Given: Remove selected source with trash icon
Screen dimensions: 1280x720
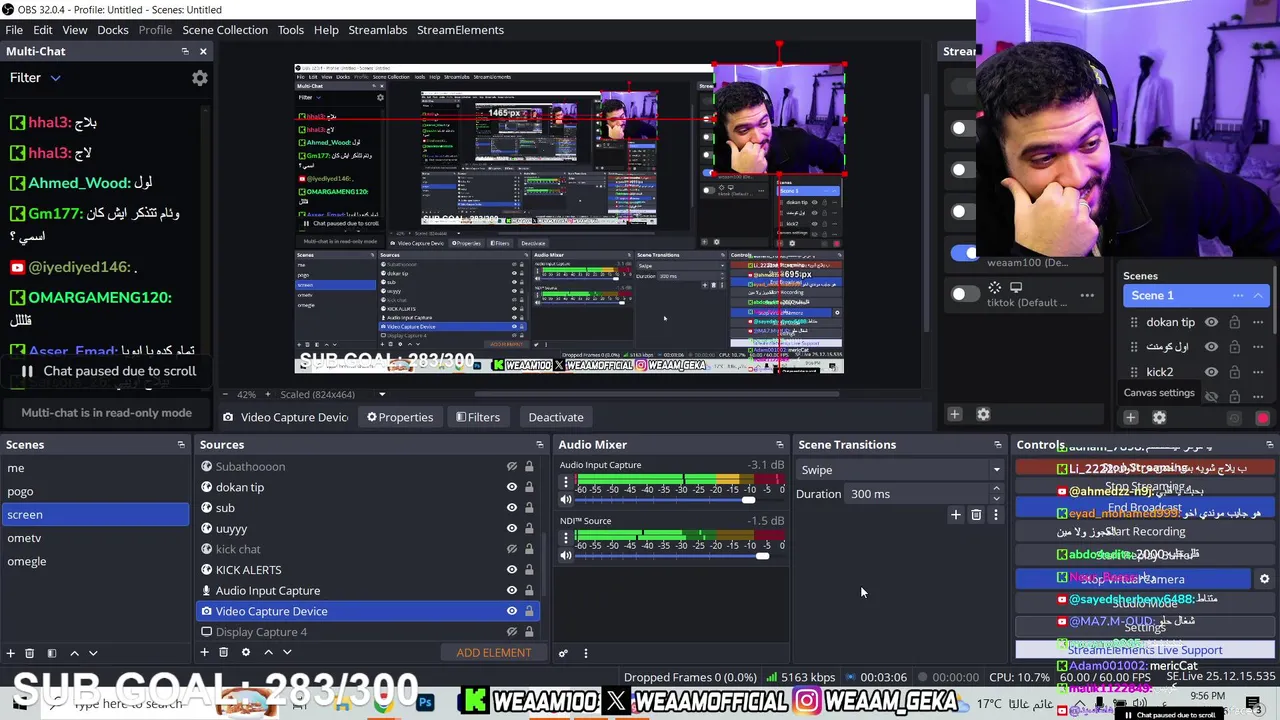Looking at the screenshot, I should 224,653.
